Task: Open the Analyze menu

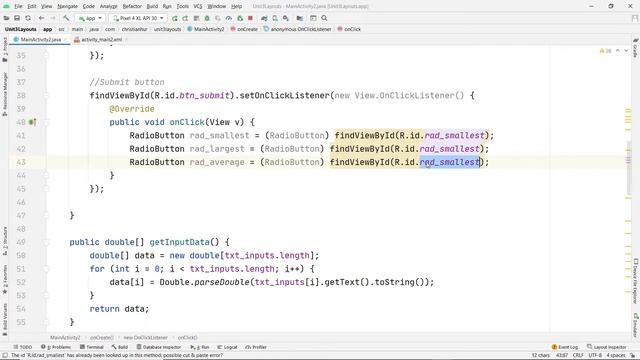Action: (x=108, y=6)
